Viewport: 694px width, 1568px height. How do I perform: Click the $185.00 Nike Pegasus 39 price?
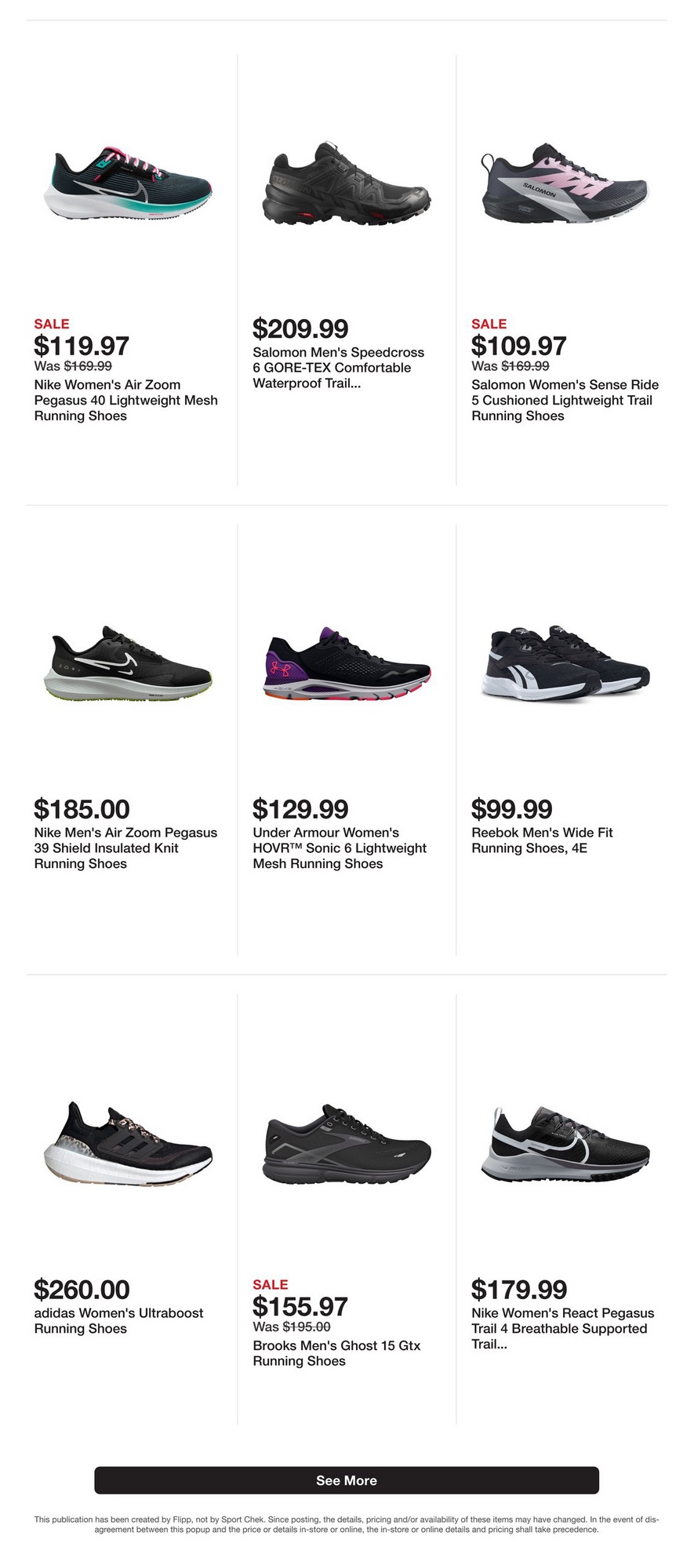pos(82,809)
